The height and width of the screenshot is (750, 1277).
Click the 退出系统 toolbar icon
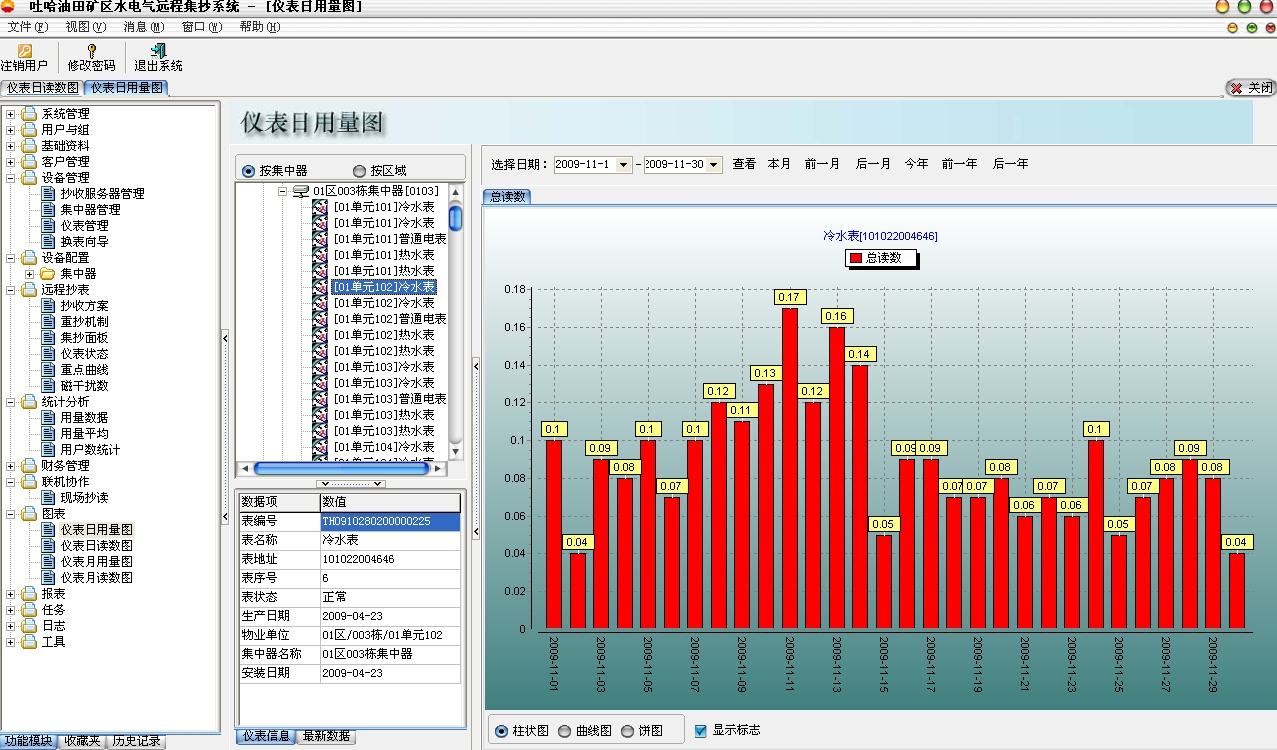pos(158,50)
